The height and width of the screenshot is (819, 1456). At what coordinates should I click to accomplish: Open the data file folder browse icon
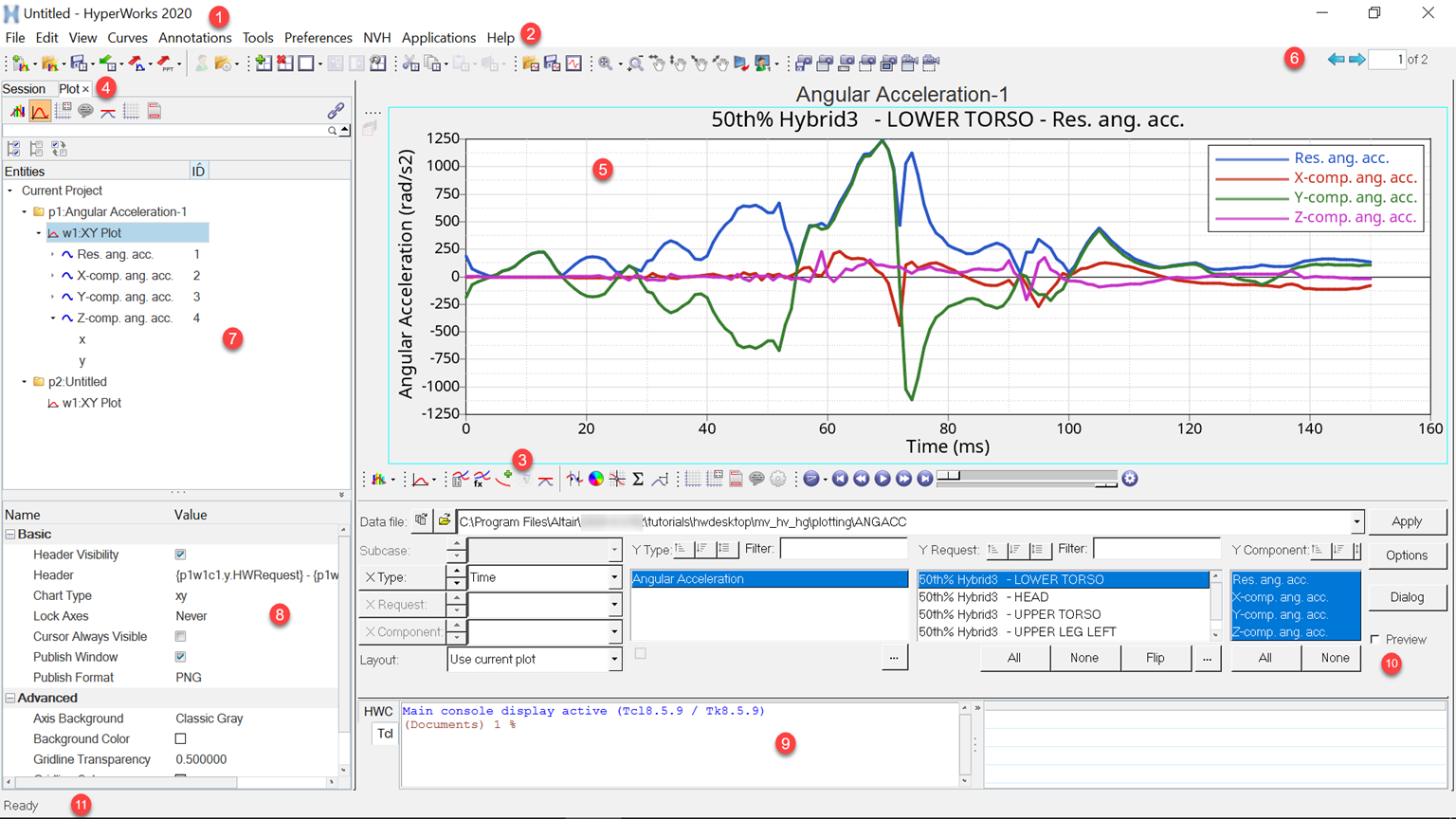[x=444, y=521]
